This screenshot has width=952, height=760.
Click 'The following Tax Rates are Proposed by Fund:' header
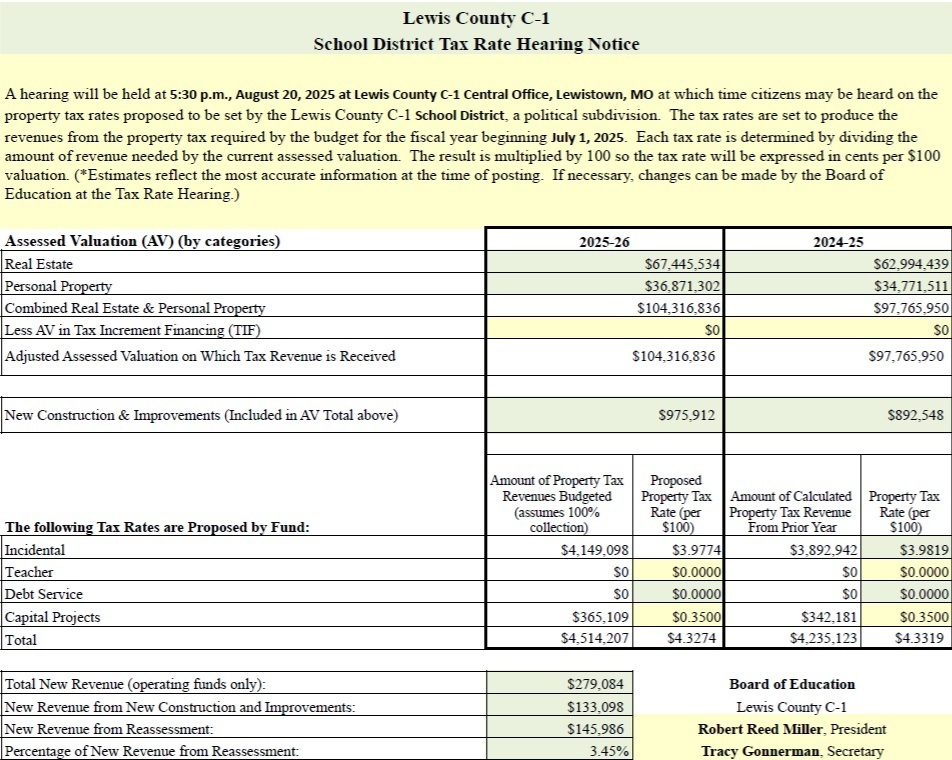157,527
